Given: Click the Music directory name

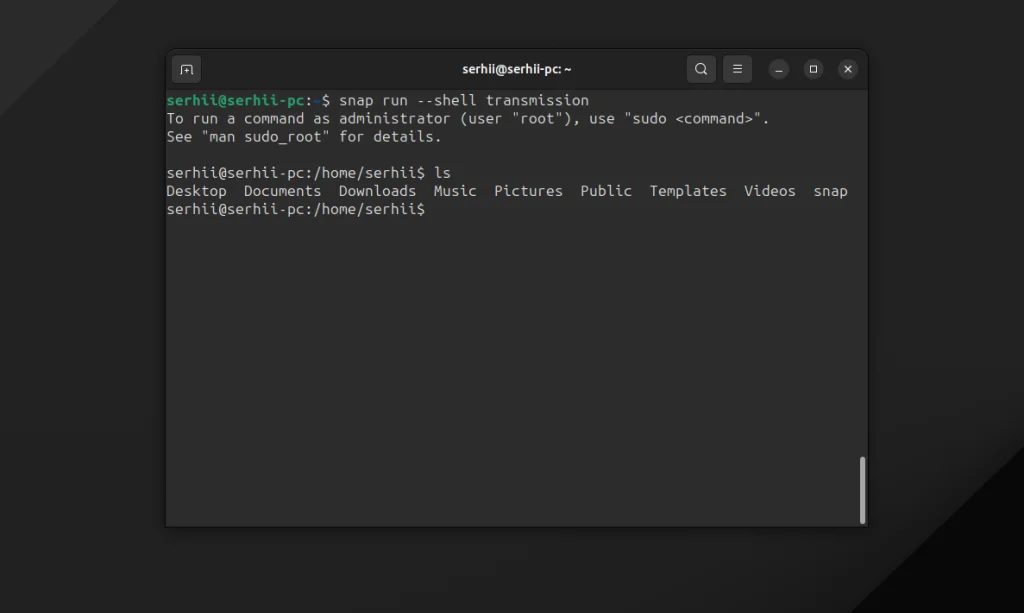Looking at the screenshot, I should click(455, 191).
